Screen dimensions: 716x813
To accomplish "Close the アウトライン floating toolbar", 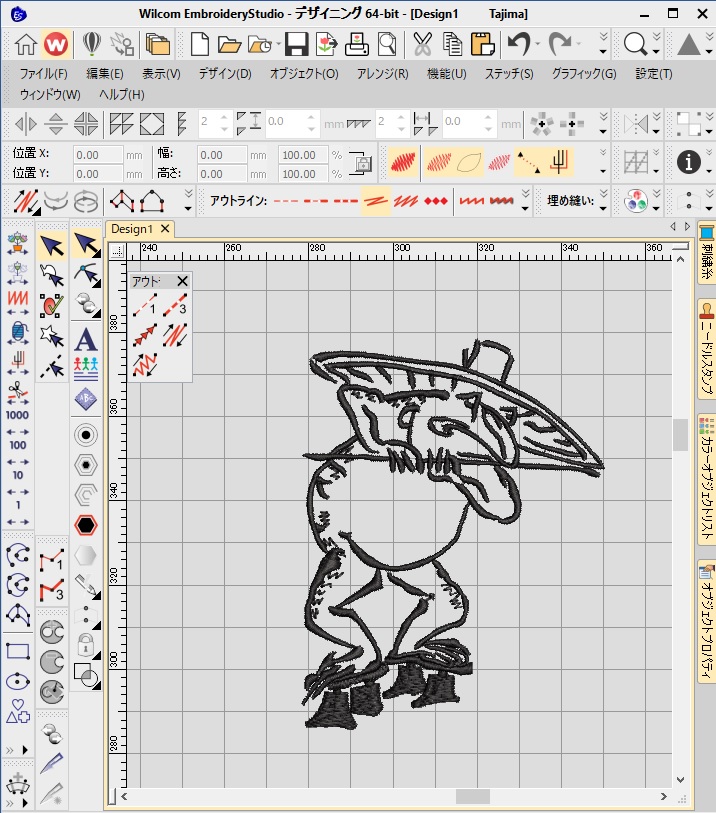I will pos(182,281).
